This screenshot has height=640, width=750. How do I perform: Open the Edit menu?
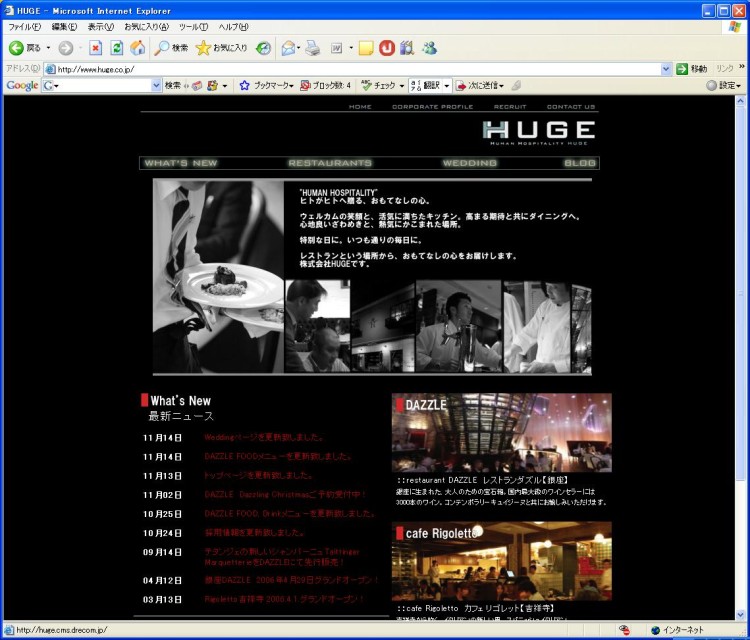tap(64, 27)
